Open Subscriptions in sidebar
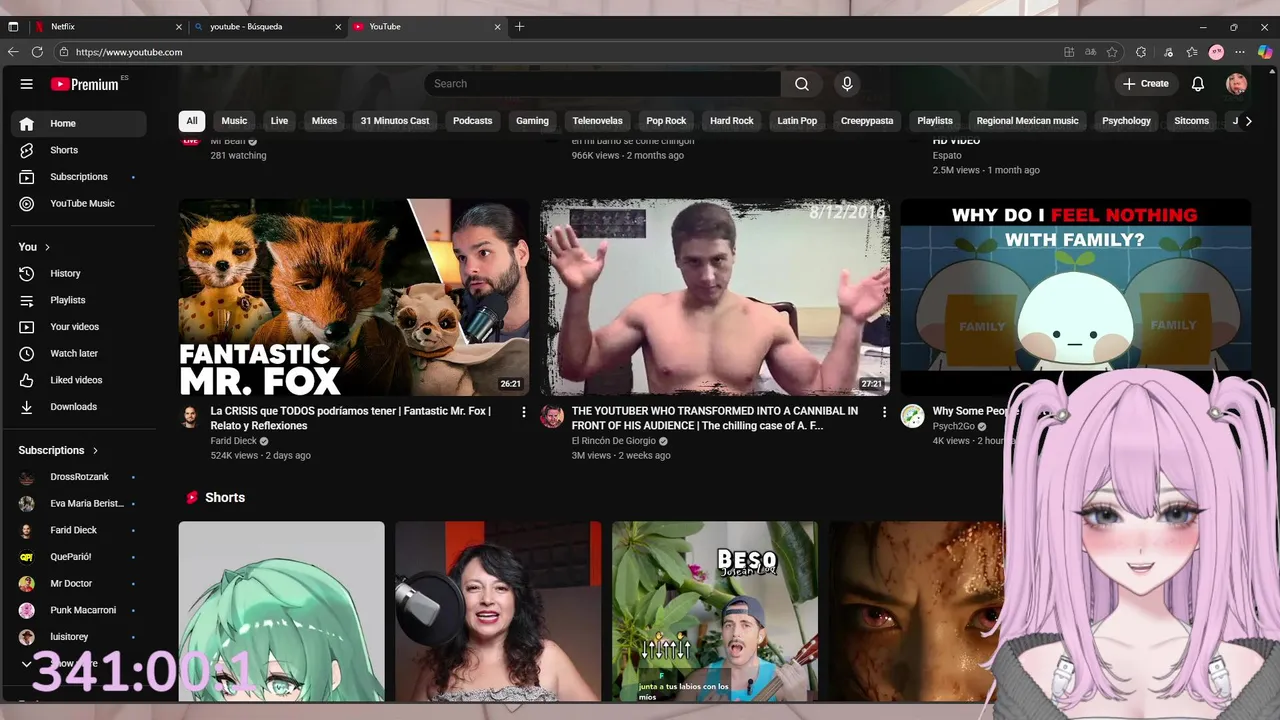Viewport: 1280px width, 720px height. [x=79, y=177]
